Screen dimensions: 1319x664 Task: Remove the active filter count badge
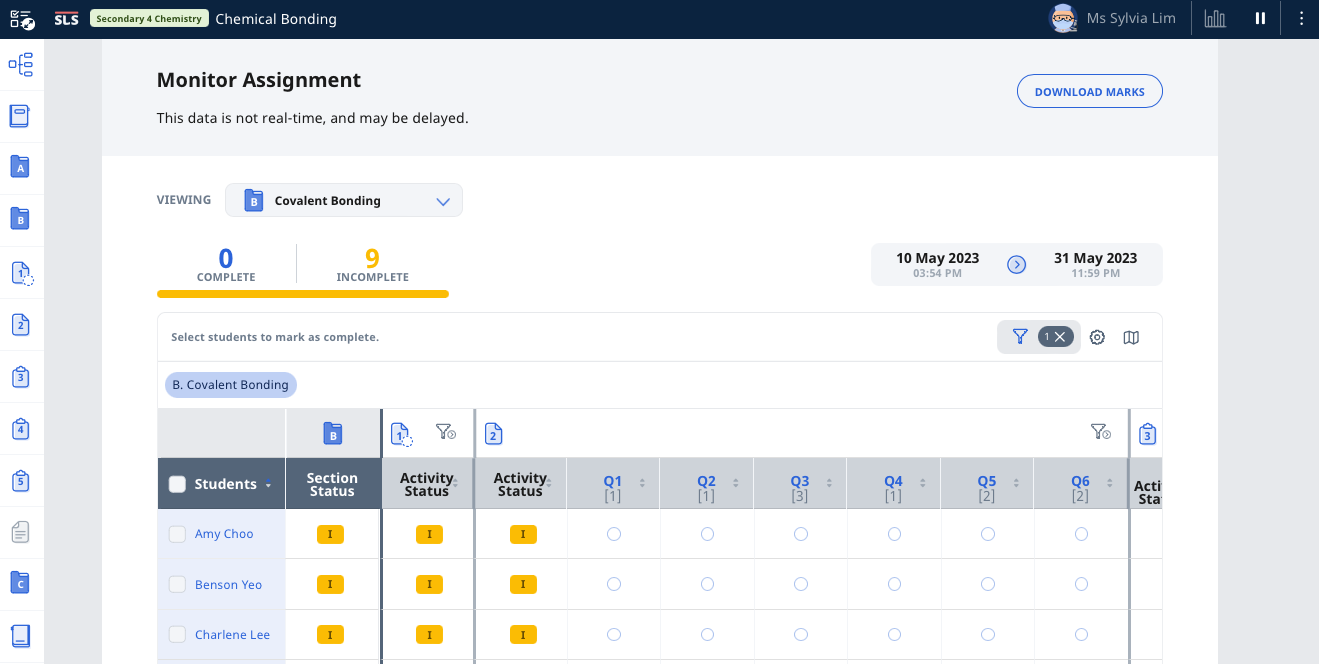[x=1059, y=337]
